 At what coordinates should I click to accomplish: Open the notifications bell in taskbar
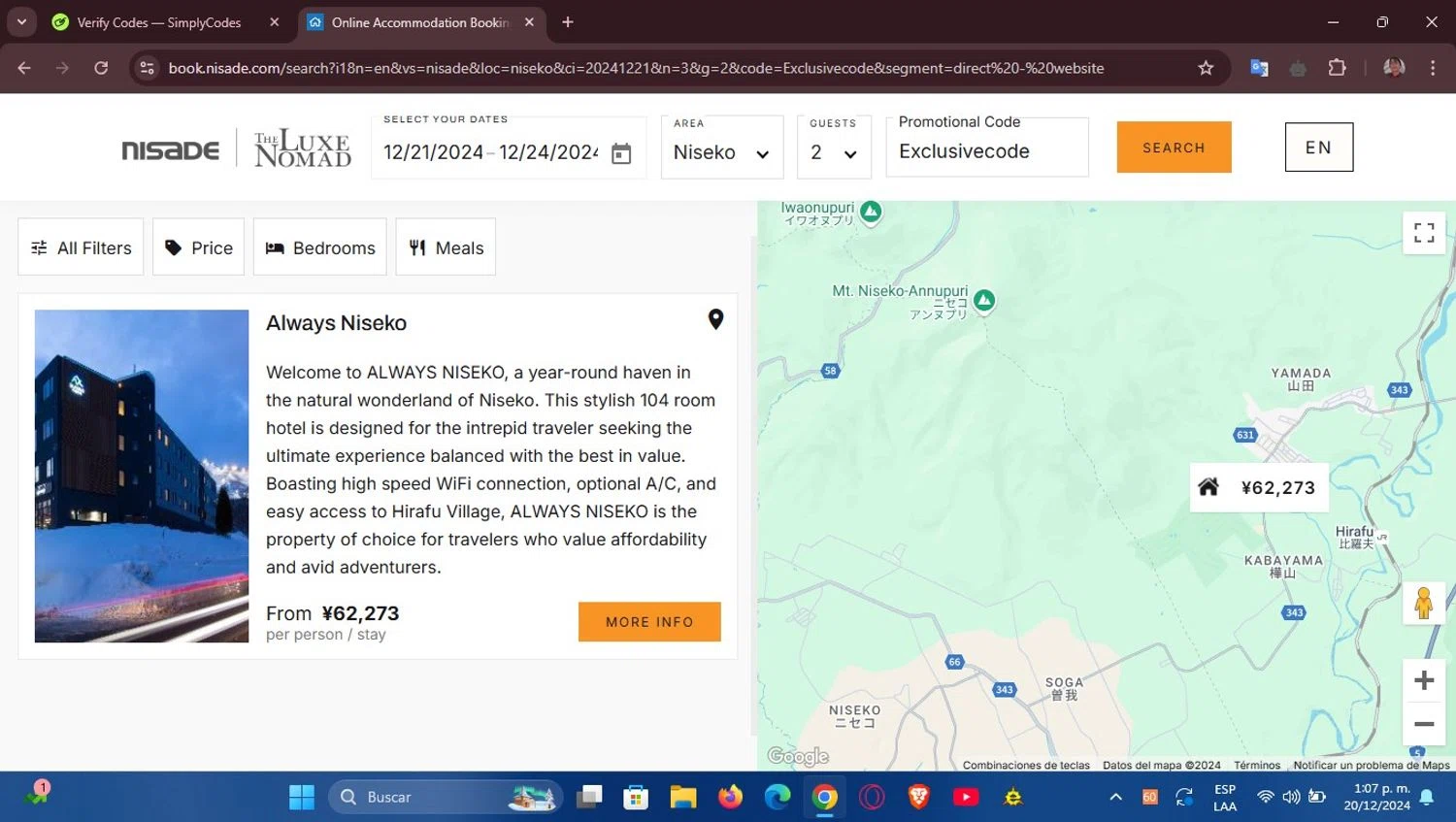(1427, 797)
